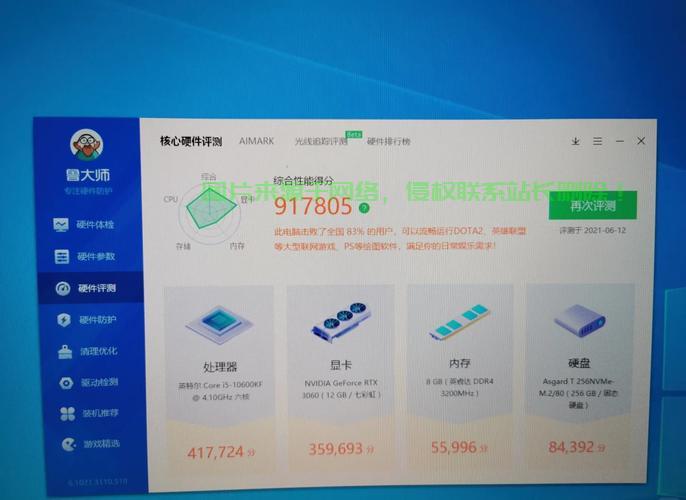Click the processor chip illustration
This screenshot has width=686, height=500.
tap(219, 323)
